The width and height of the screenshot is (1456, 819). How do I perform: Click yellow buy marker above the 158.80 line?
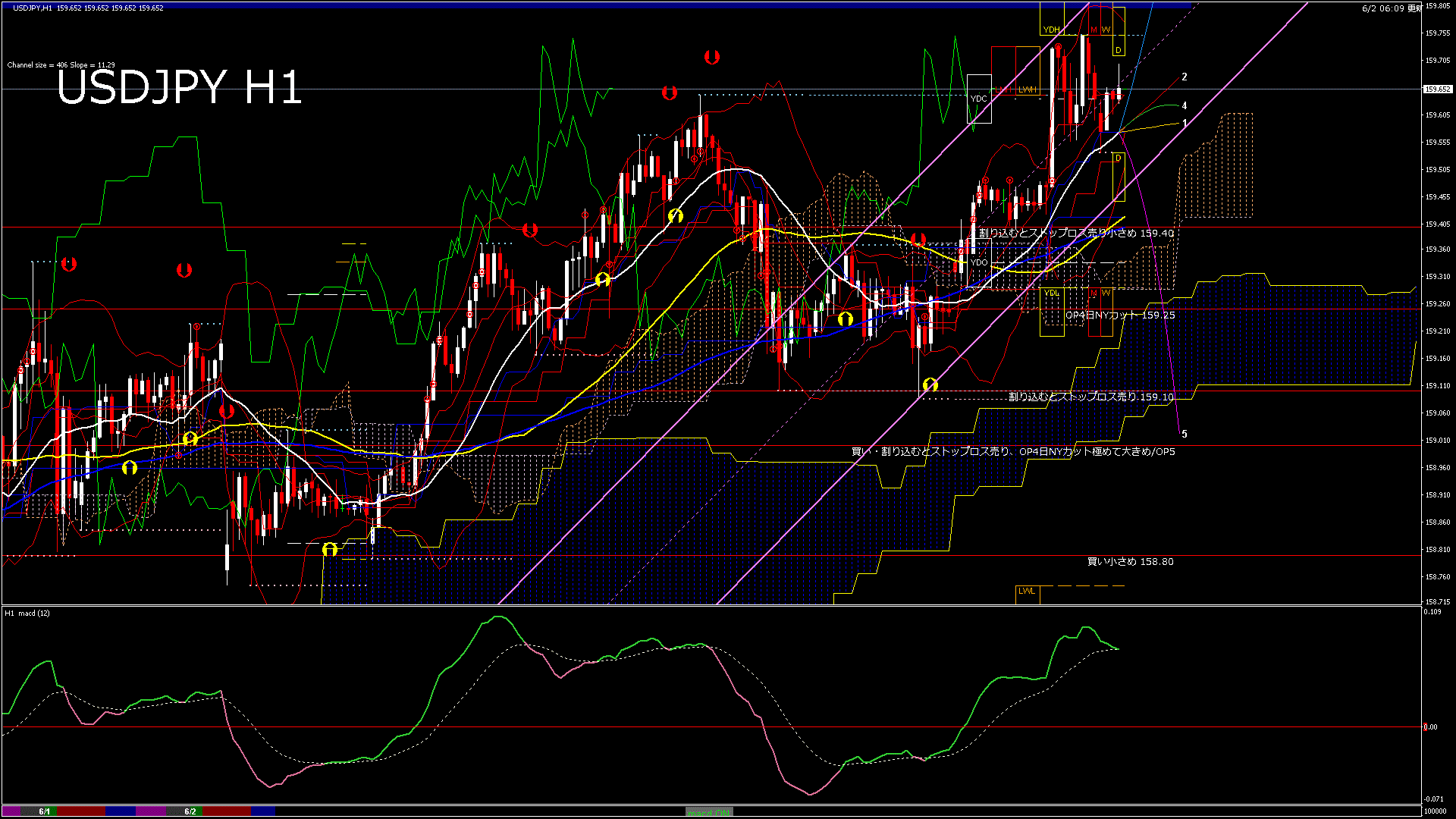pos(329,549)
